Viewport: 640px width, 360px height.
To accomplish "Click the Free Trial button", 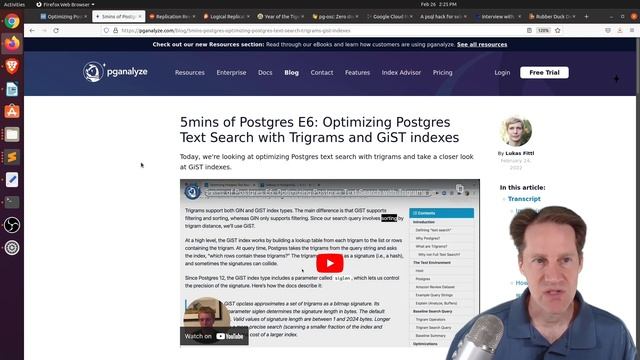I will coord(544,72).
